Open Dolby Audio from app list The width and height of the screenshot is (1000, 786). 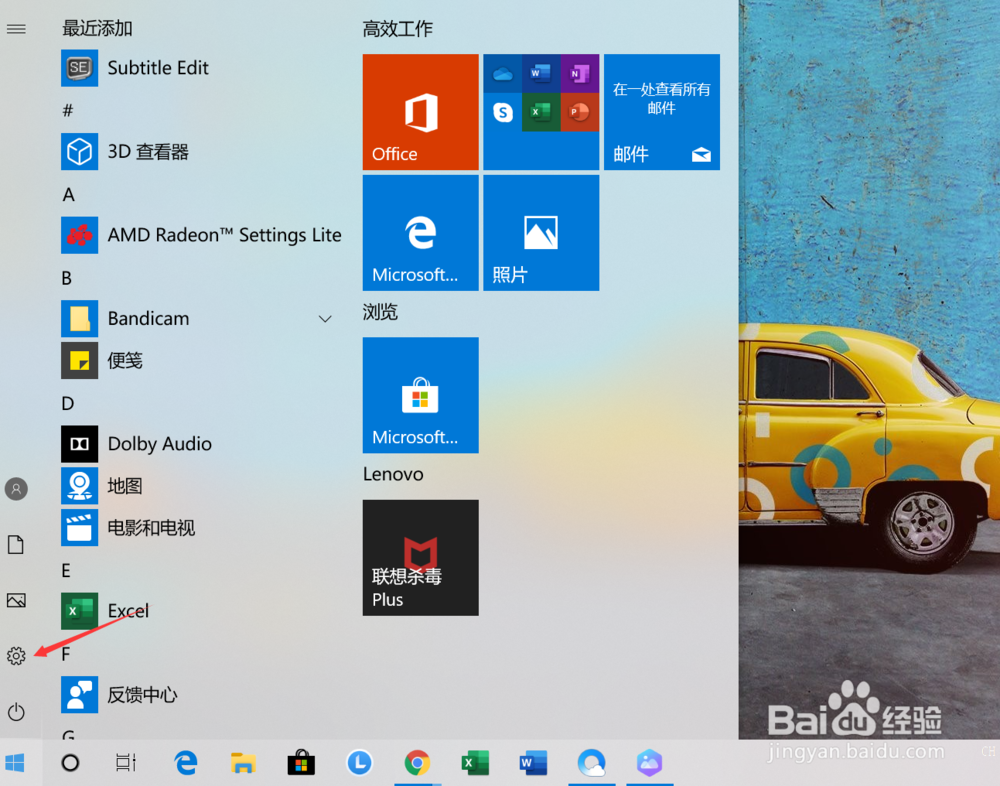coord(160,444)
